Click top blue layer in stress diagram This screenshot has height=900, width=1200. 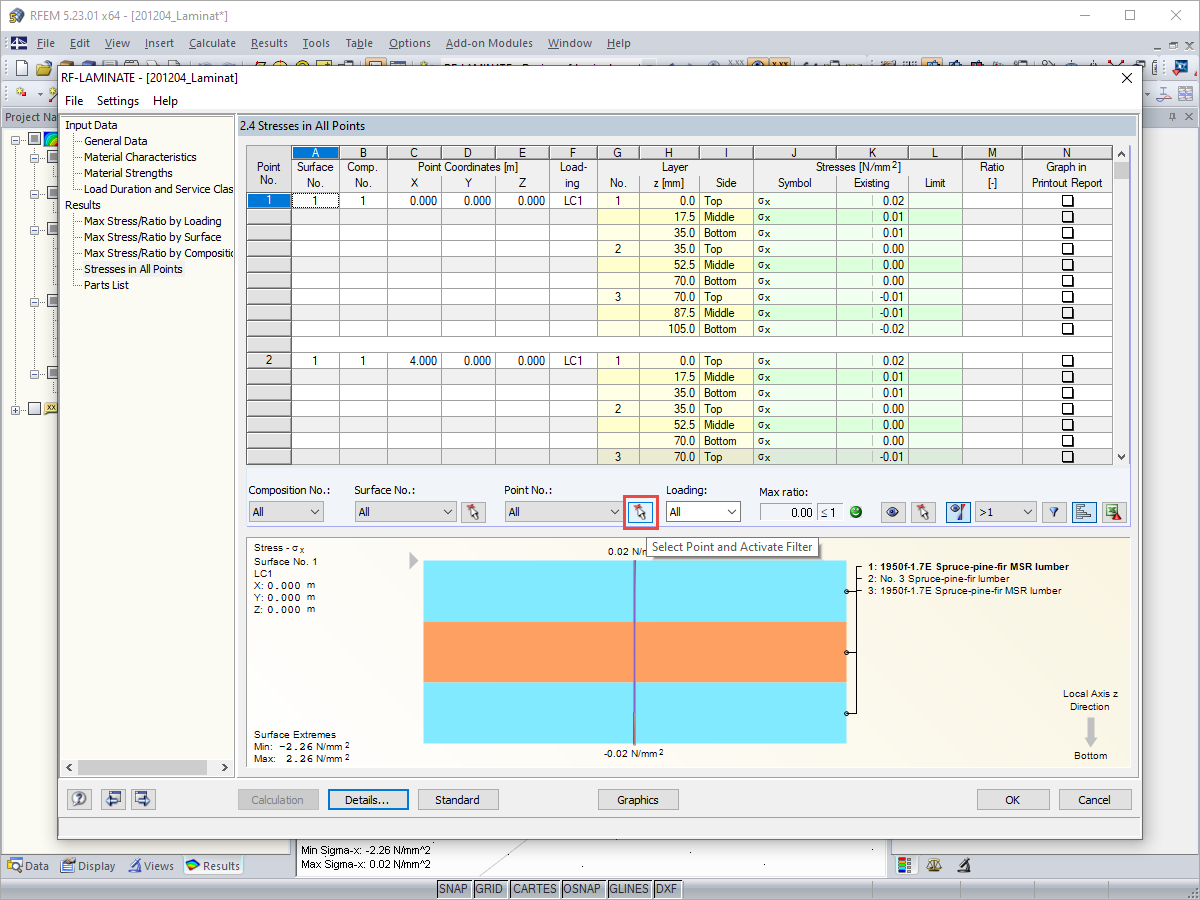[x=635, y=591]
